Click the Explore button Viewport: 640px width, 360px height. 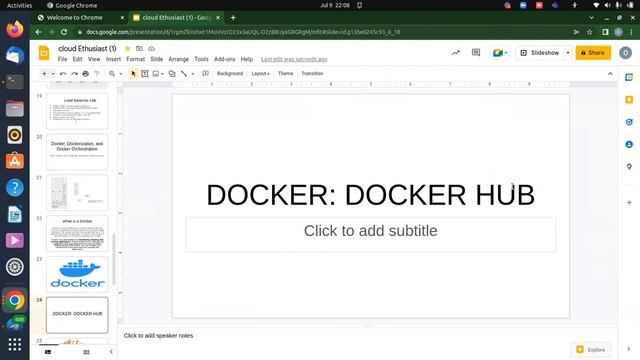591,350
